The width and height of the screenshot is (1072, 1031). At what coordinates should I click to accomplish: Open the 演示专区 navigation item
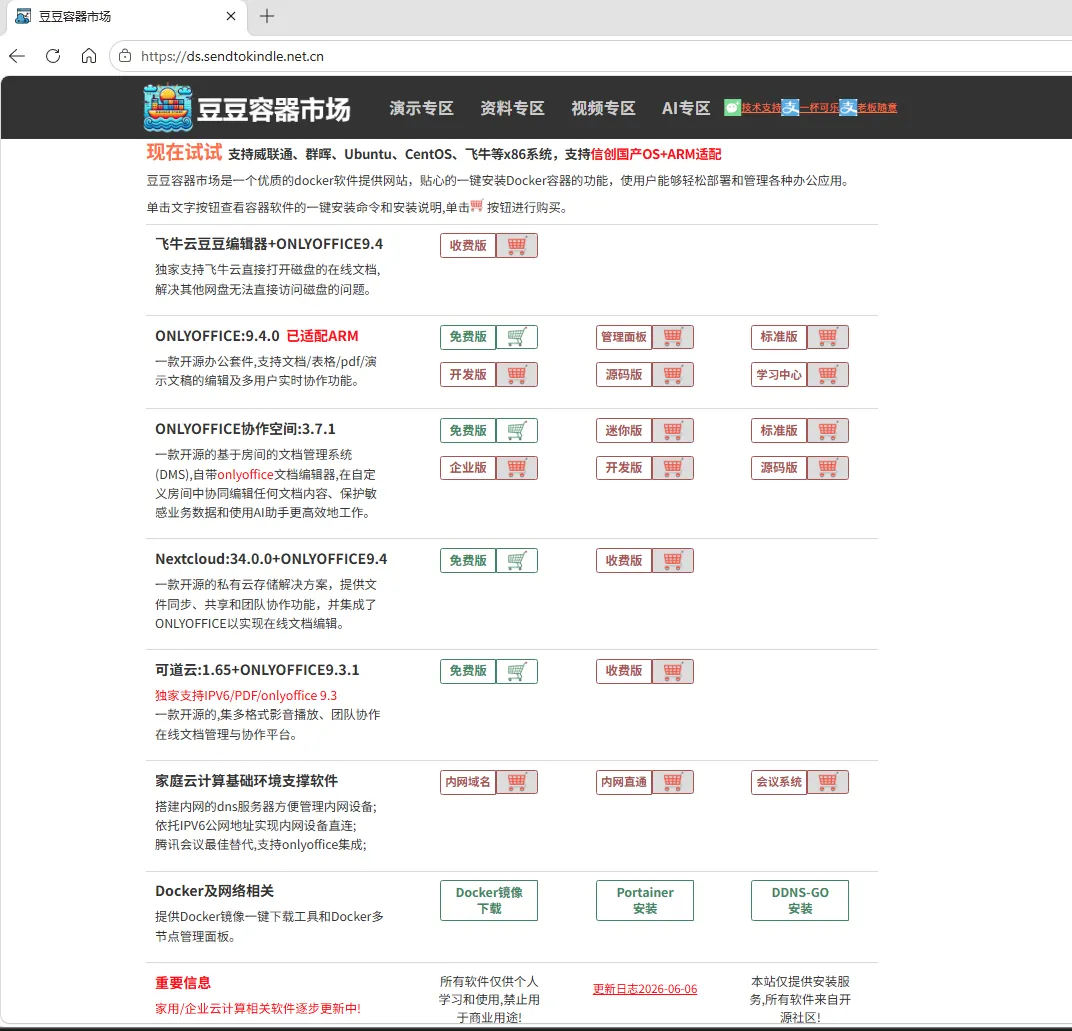[x=422, y=108]
